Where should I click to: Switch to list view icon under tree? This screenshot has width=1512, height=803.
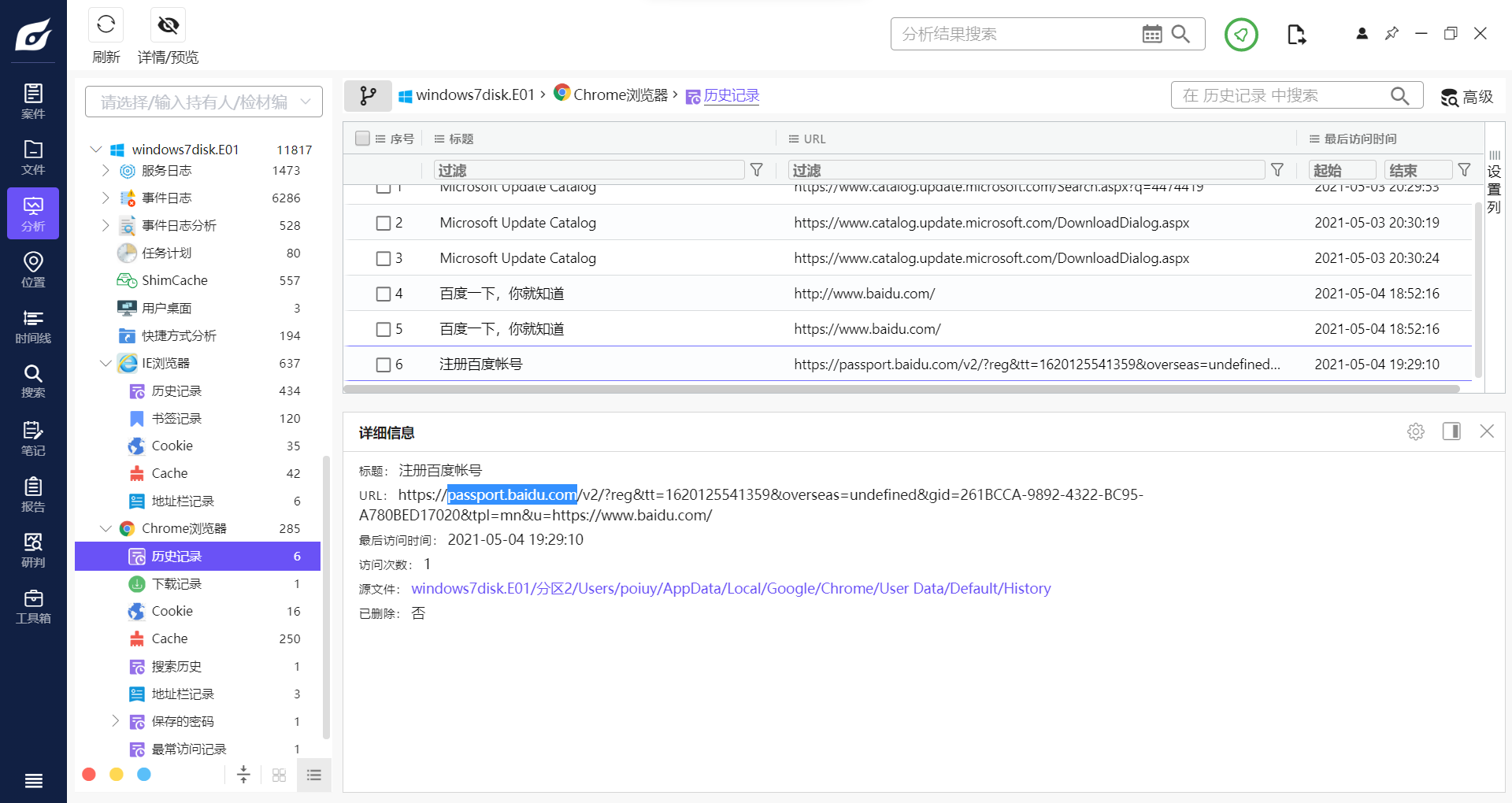point(314,775)
